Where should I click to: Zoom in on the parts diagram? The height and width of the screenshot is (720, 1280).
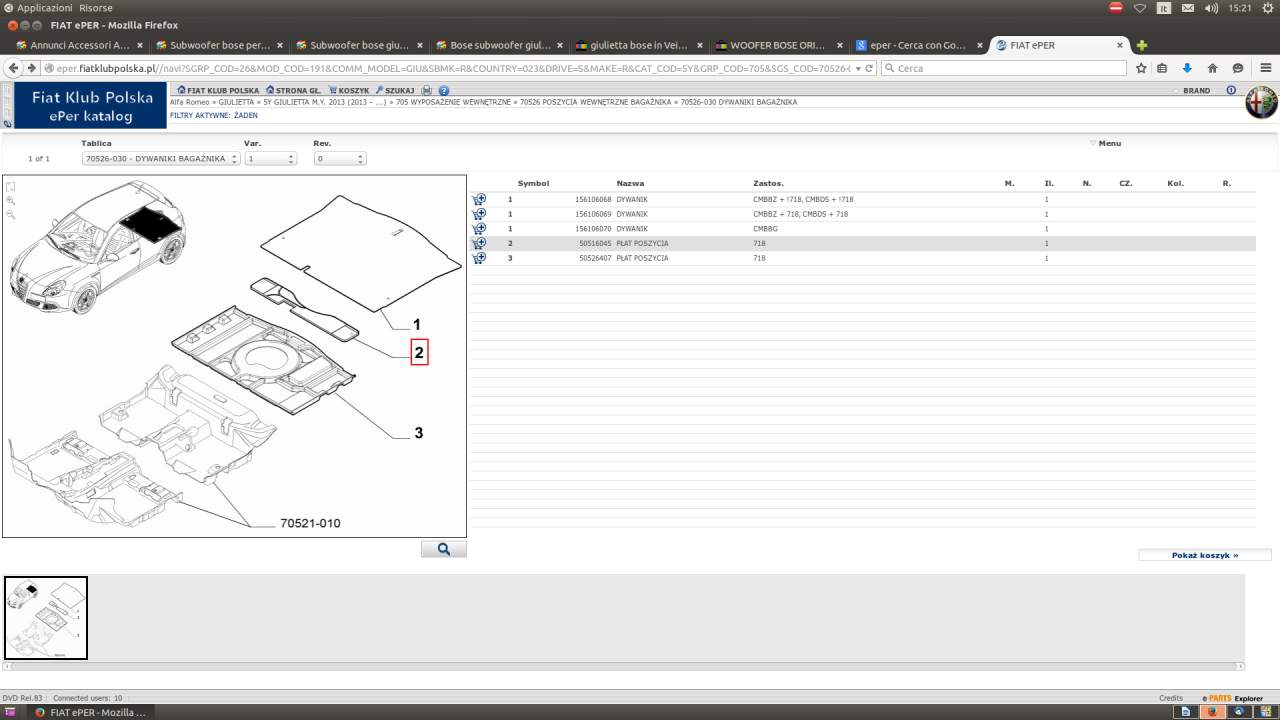pyautogui.click(x=11, y=201)
